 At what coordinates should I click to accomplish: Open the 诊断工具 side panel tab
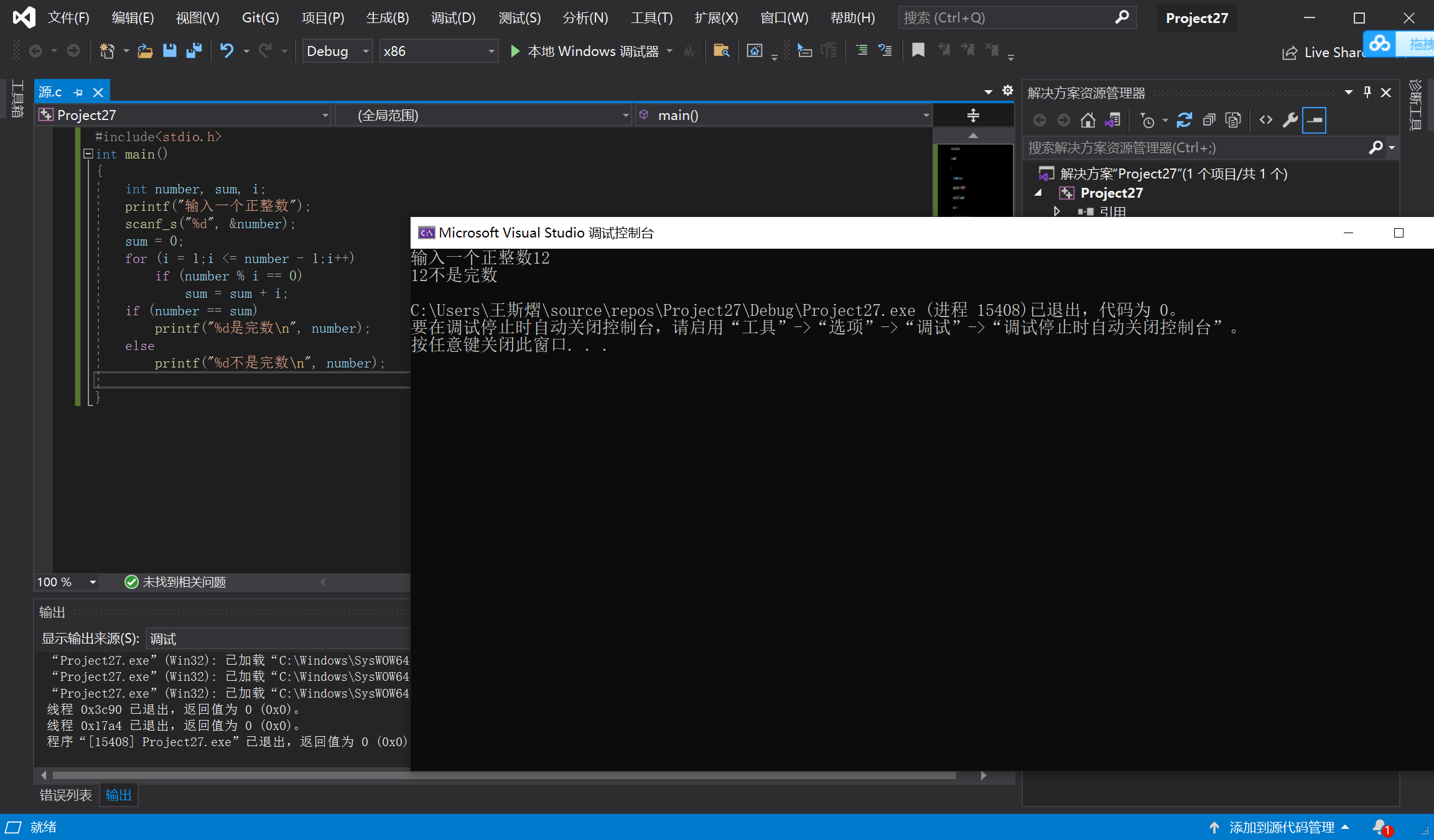point(1416,104)
